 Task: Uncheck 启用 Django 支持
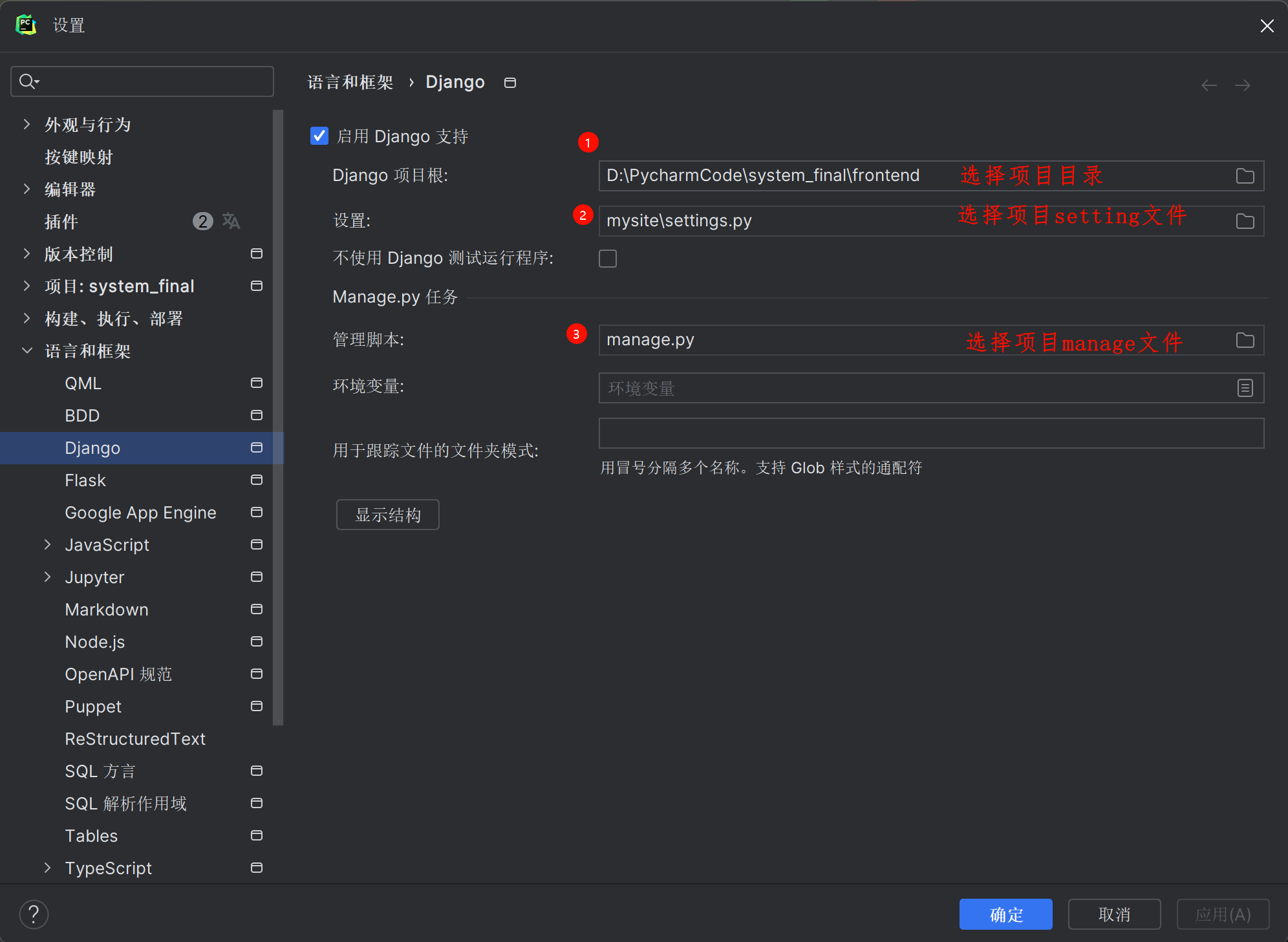(319, 136)
